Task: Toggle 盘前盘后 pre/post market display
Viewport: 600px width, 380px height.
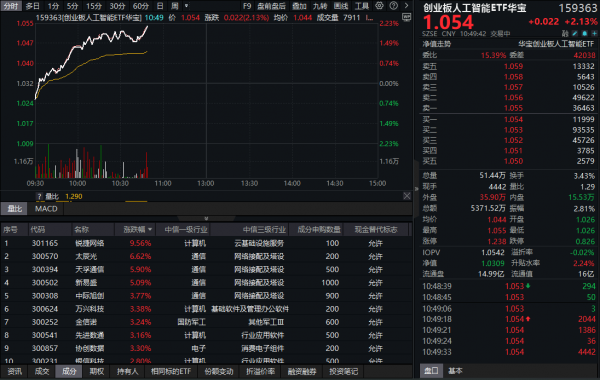Action: point(271,6)
